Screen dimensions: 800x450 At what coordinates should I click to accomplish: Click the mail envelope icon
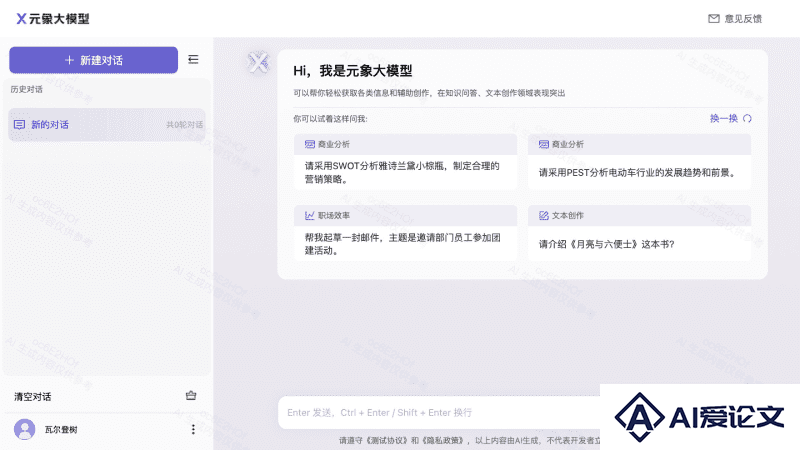click(714, 19)
